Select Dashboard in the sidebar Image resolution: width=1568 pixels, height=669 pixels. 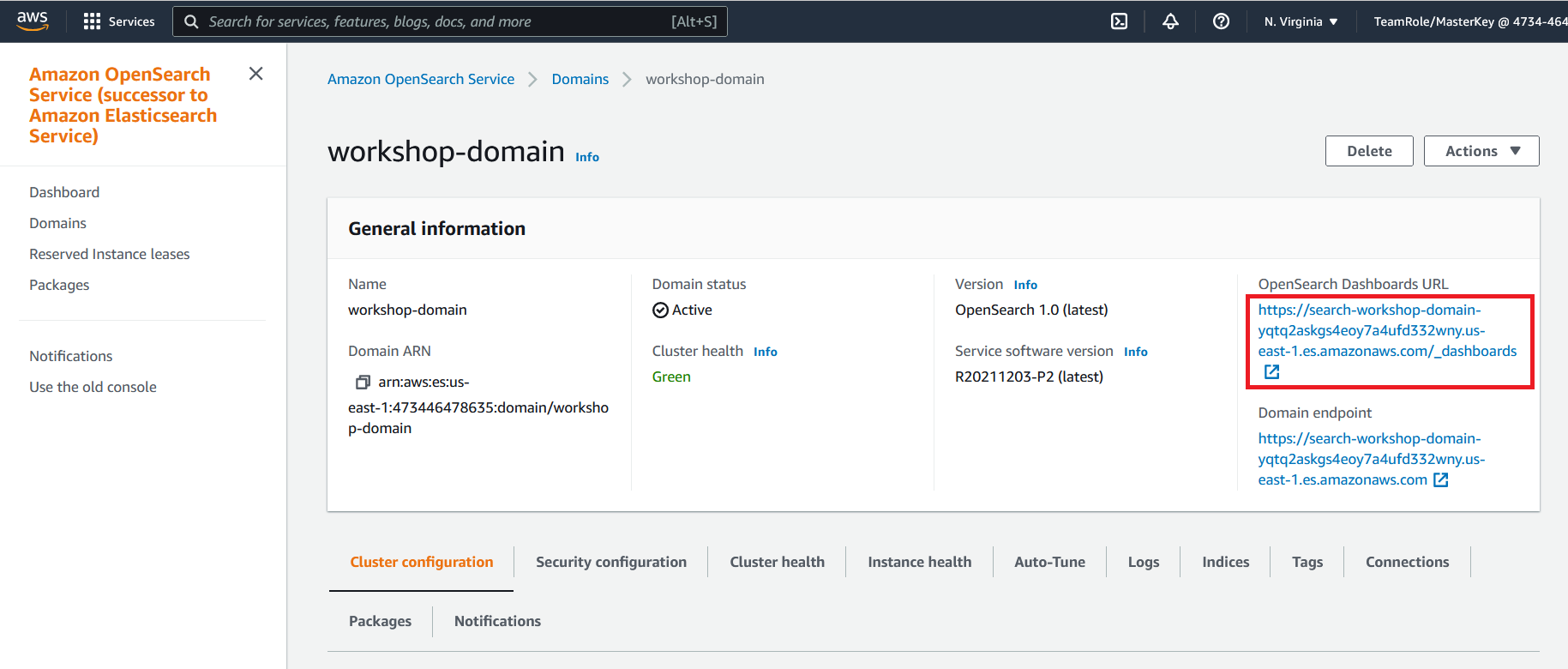(64, 192)
